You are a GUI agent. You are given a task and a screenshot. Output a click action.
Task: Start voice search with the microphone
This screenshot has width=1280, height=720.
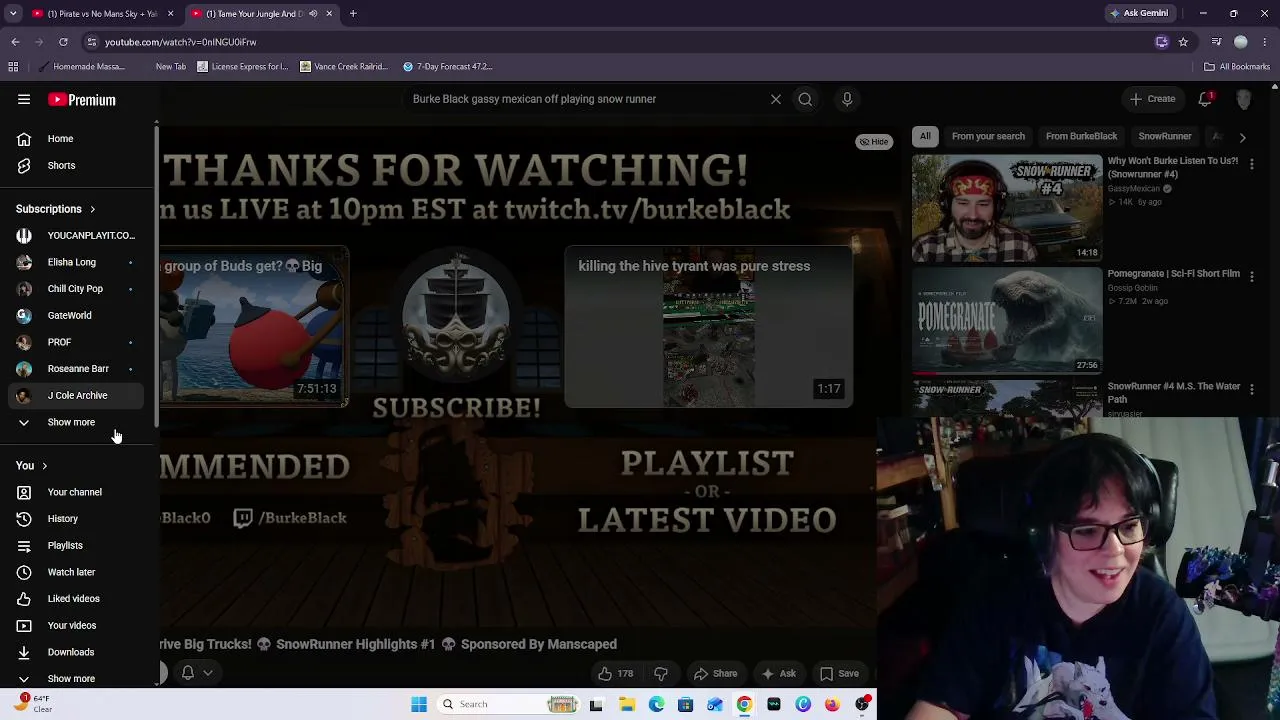(847, 99)
